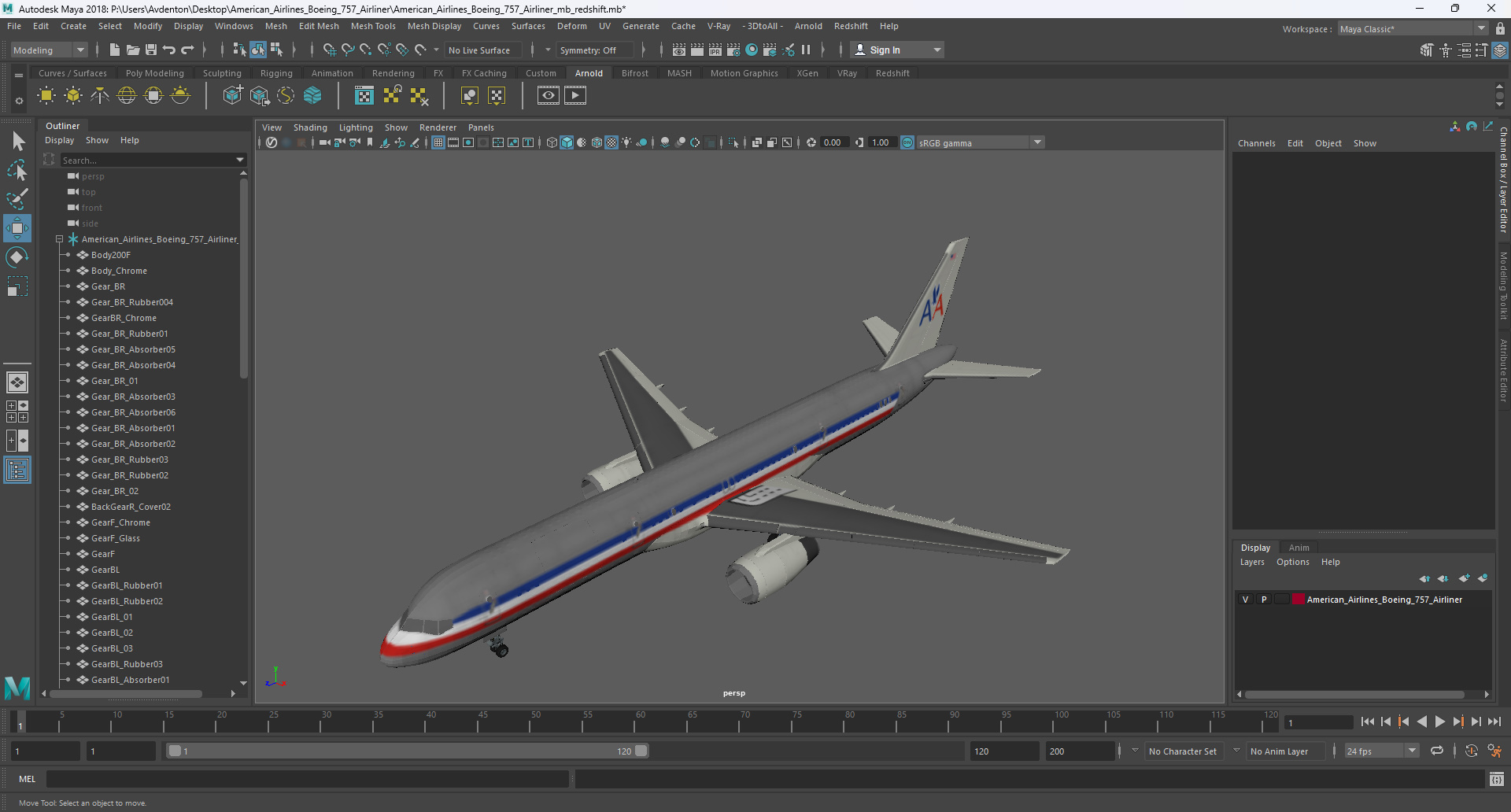This screenshot has height=812, width=1511.
Task: Click the outliner horizontal scrollbar
Action: tap(126, 693)
